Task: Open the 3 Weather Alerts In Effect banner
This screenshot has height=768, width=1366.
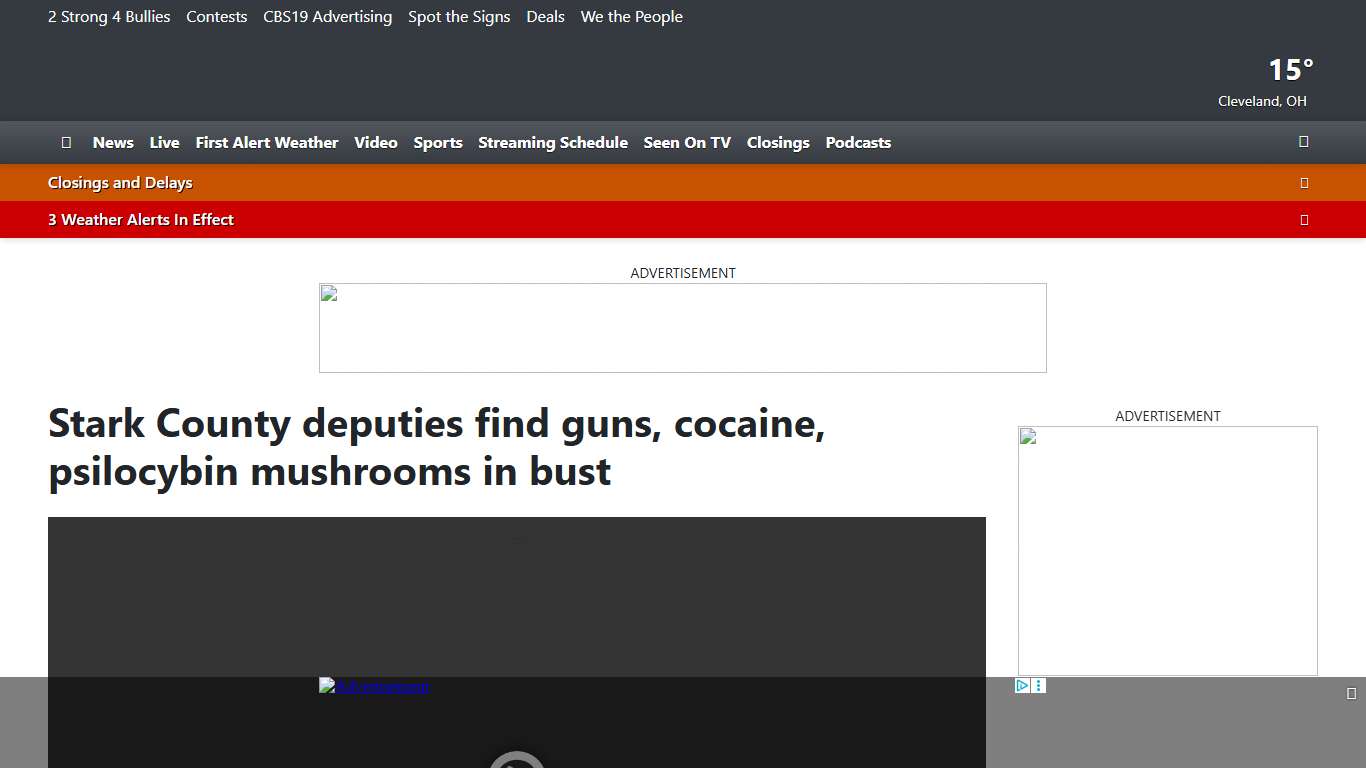Action: [x=140, y=219]
